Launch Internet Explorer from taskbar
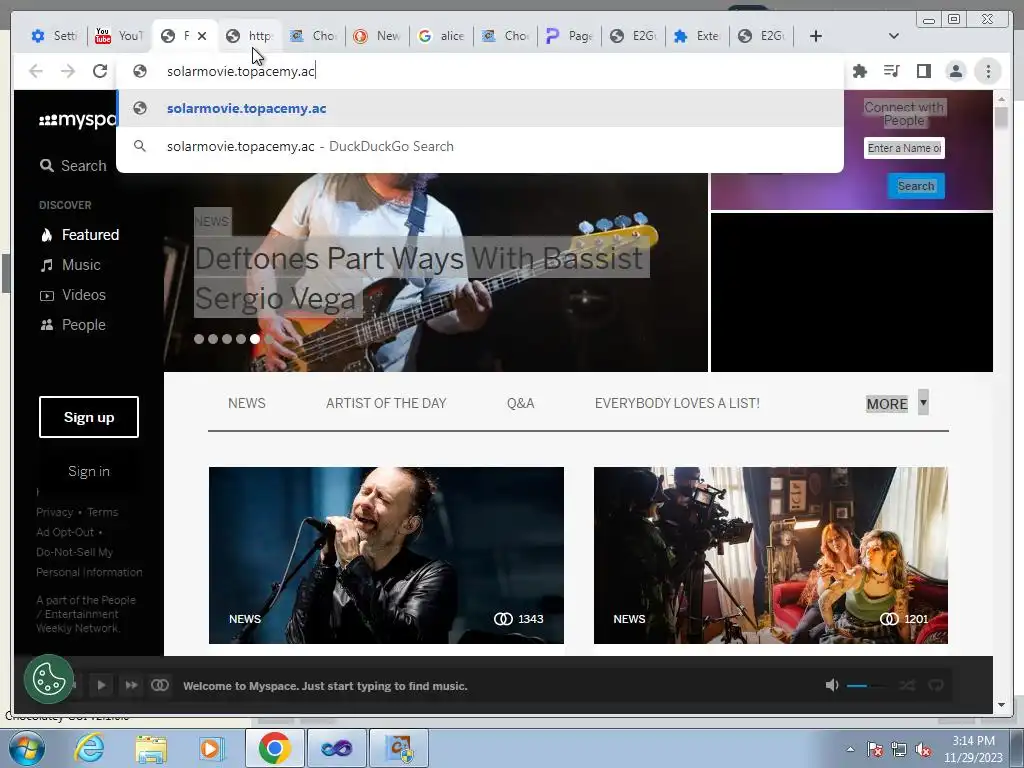 (x=89, y=748)
